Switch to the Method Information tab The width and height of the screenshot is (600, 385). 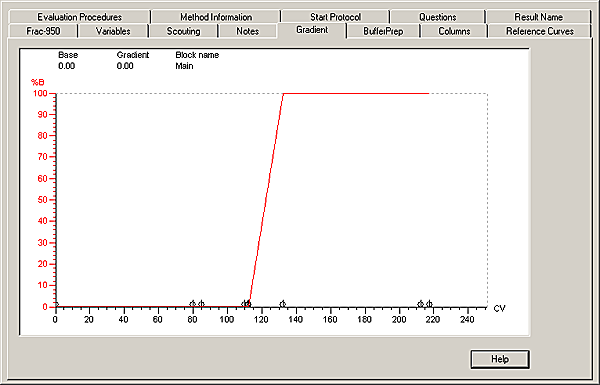click(x=216, y=17)
